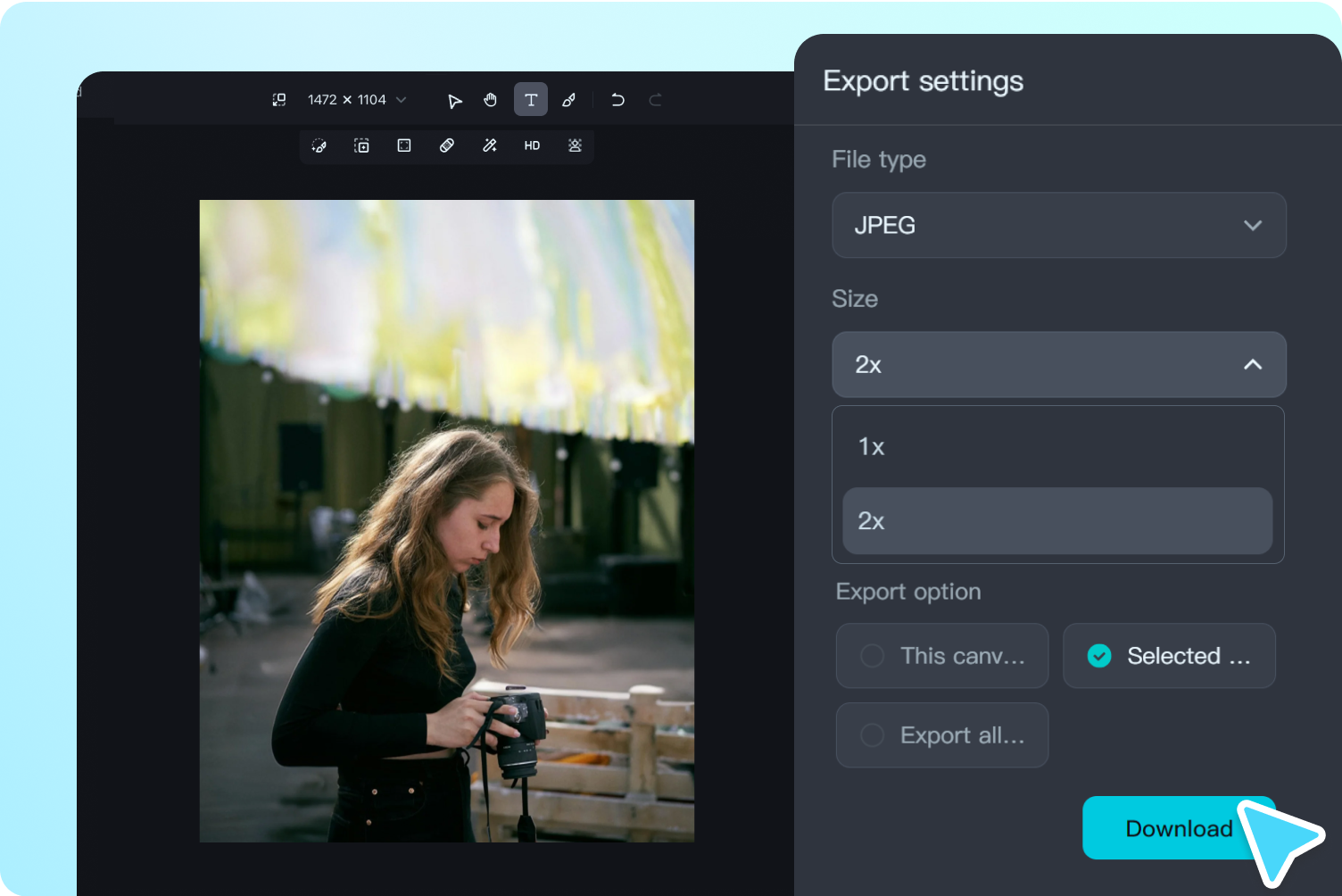This screenshot has height=896, width=1342.
Task: Choose the Export all radio option
Action: point(872,735)
